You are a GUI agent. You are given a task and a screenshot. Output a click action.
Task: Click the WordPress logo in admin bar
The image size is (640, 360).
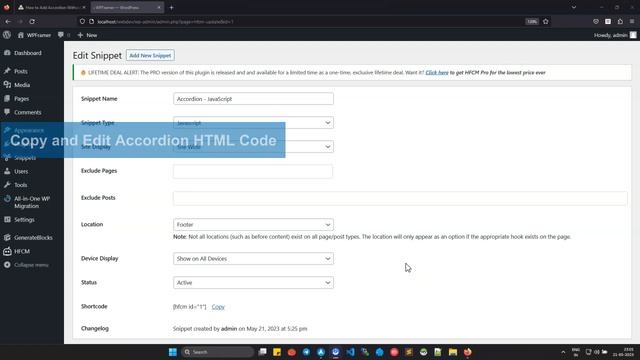coord(7,35)
